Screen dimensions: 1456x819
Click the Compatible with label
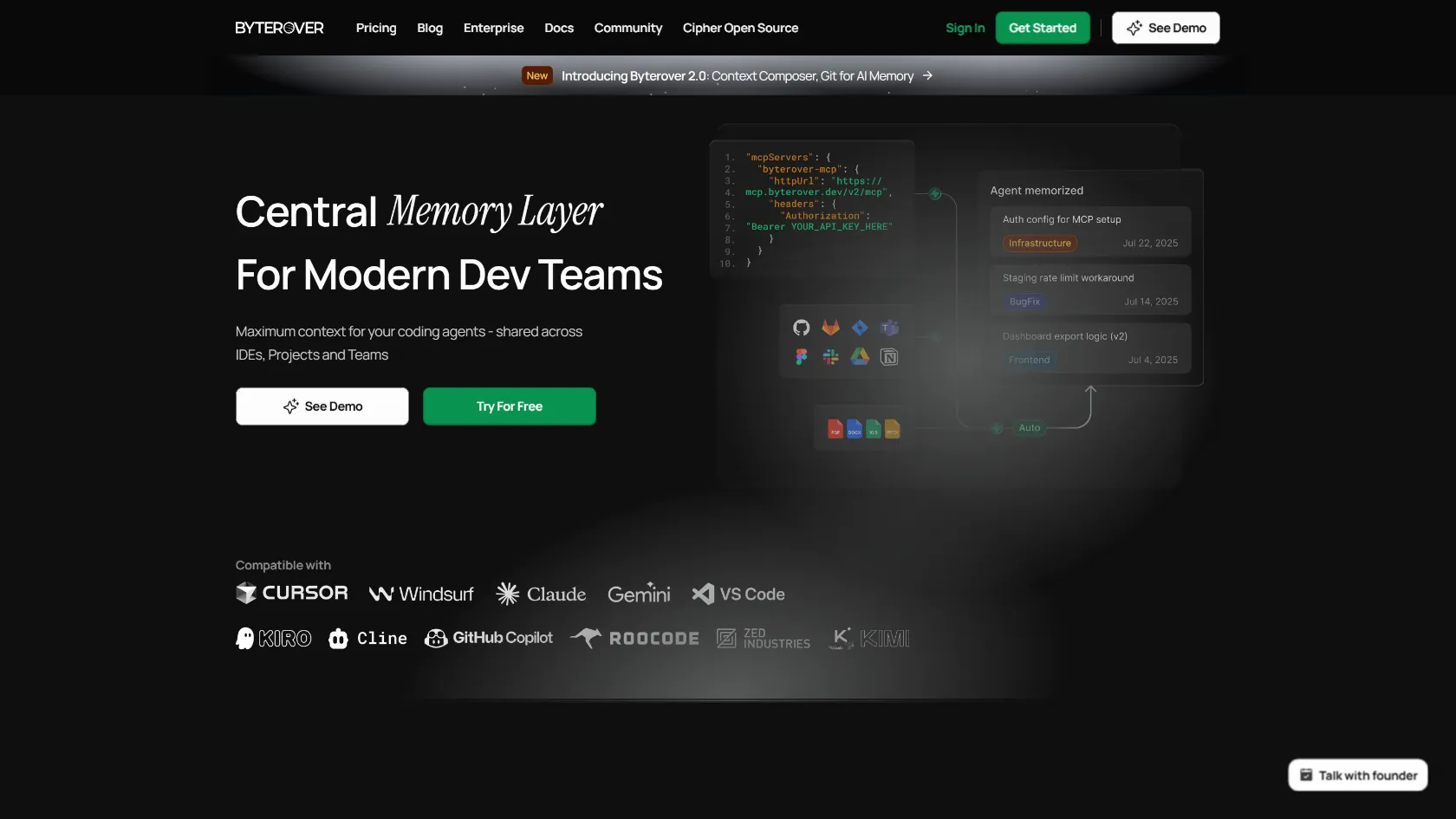[x=283, y=565]
